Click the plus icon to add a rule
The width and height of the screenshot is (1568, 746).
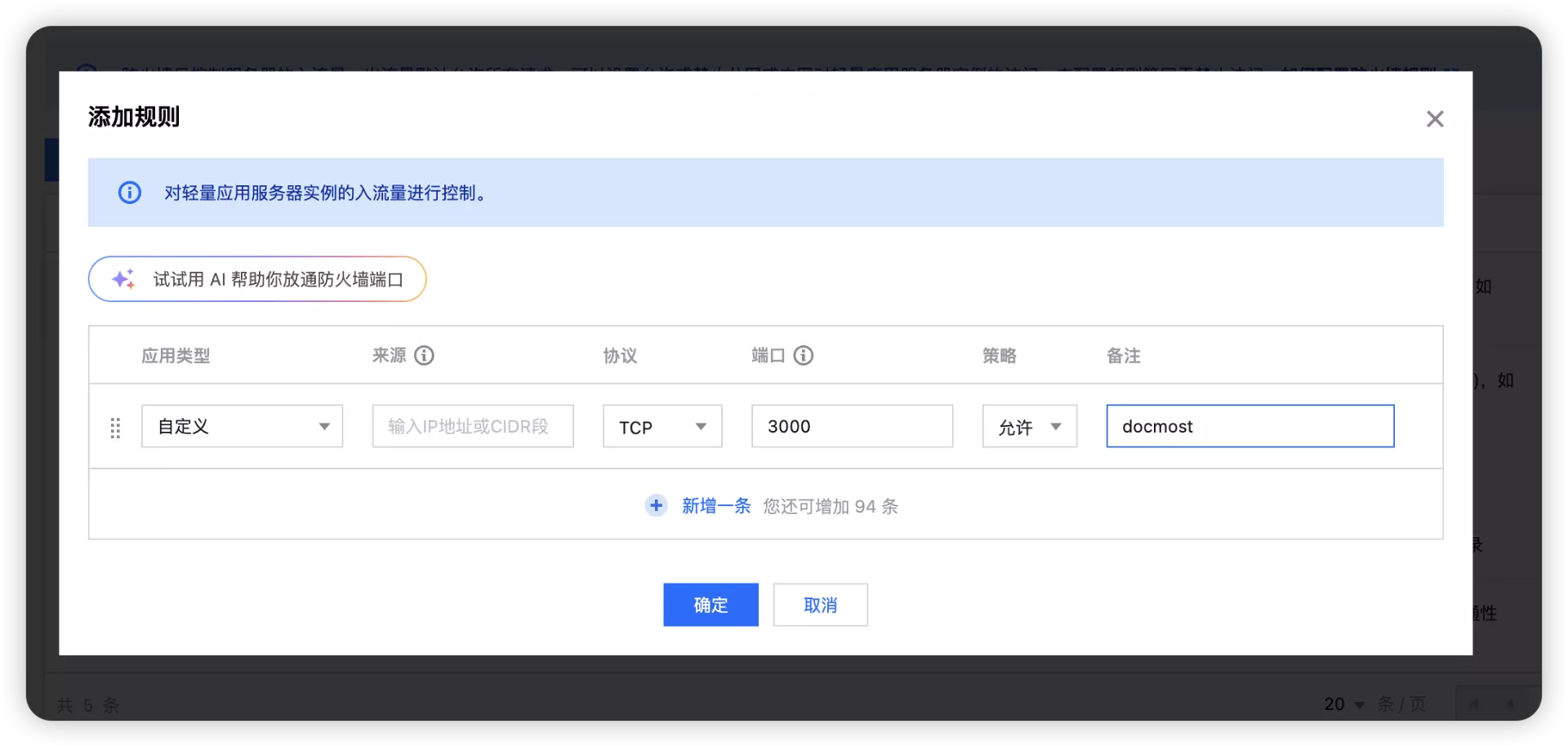(x=656, y=506)
